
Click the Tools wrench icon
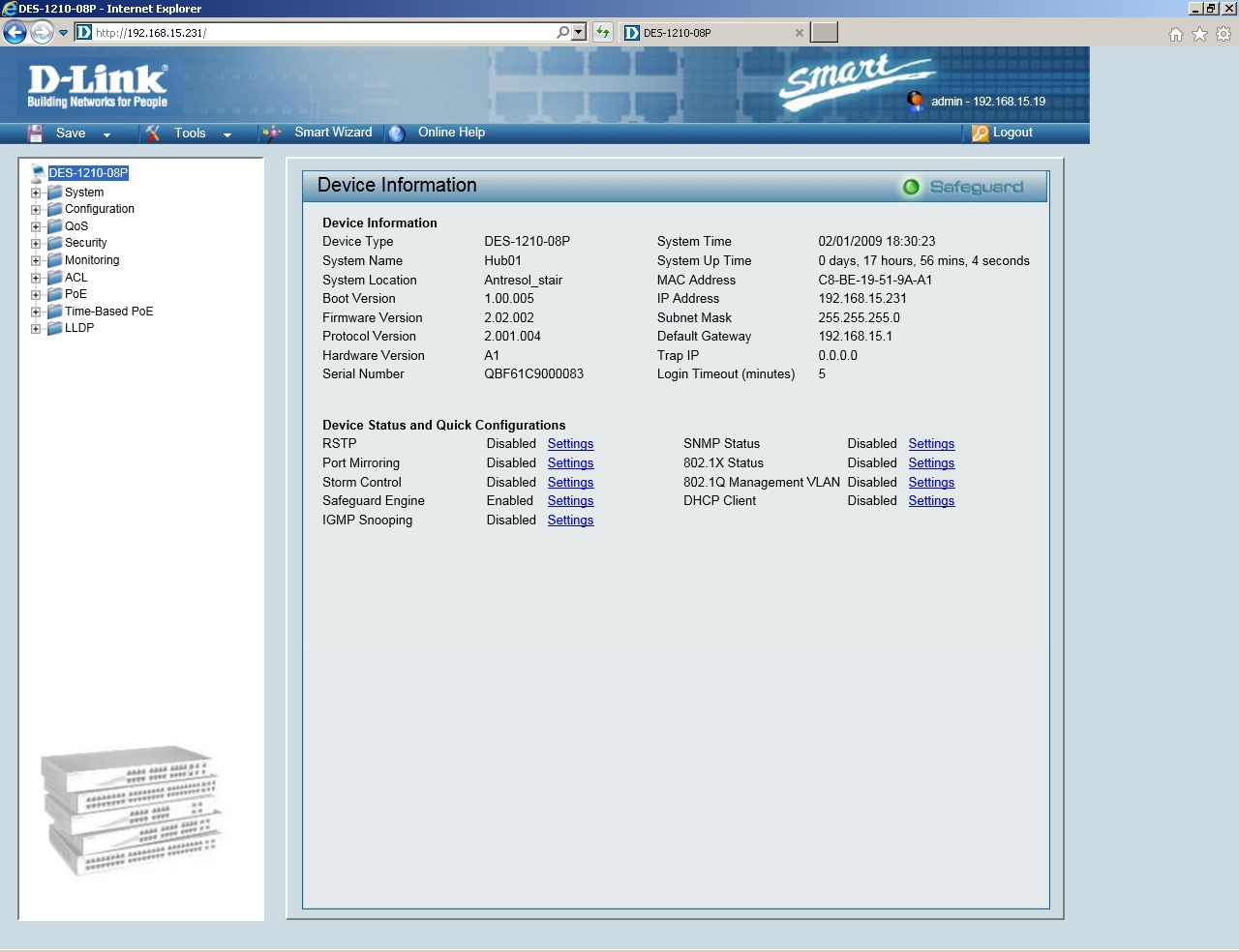click(x=153, y=134)
